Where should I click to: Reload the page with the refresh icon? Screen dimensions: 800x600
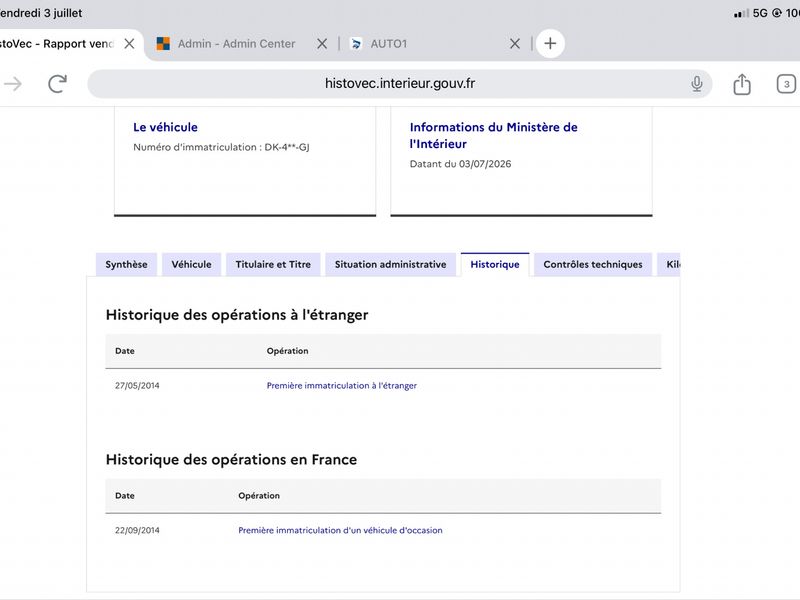click(x=58, y=84)
